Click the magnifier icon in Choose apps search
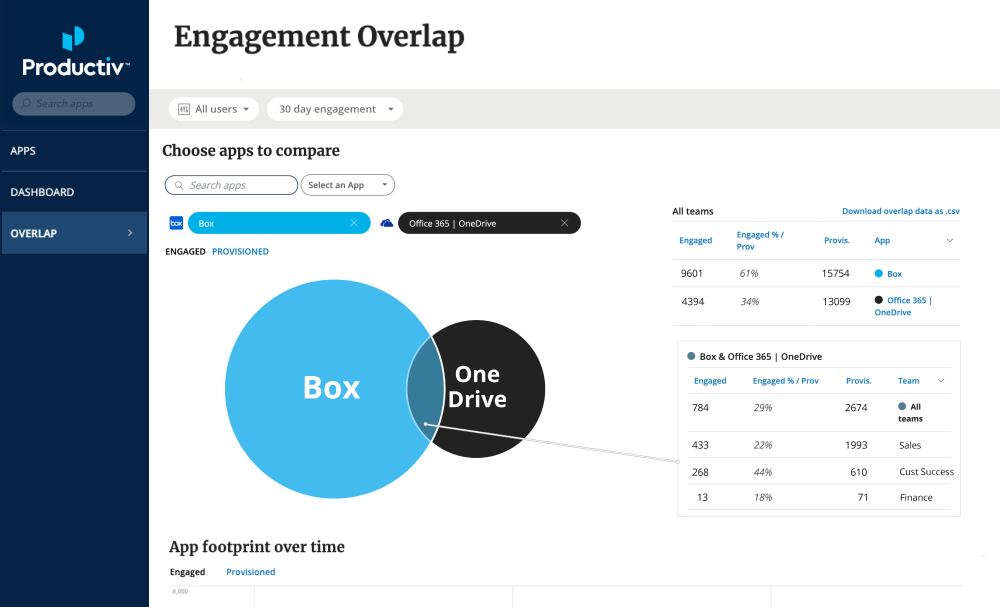 click(179, 186)
